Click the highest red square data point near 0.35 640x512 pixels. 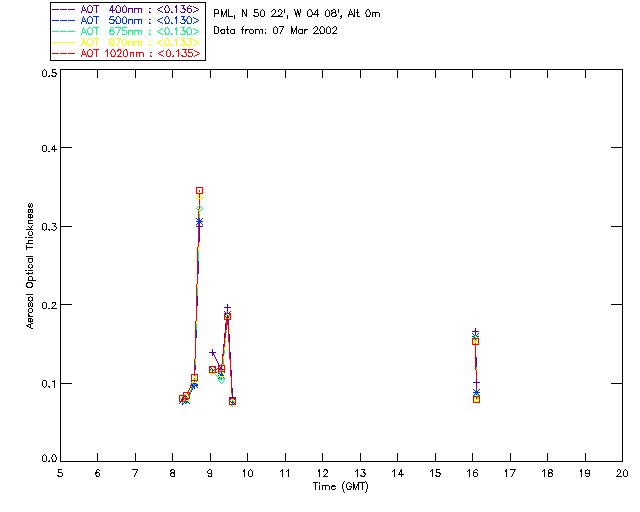[200, 191]
